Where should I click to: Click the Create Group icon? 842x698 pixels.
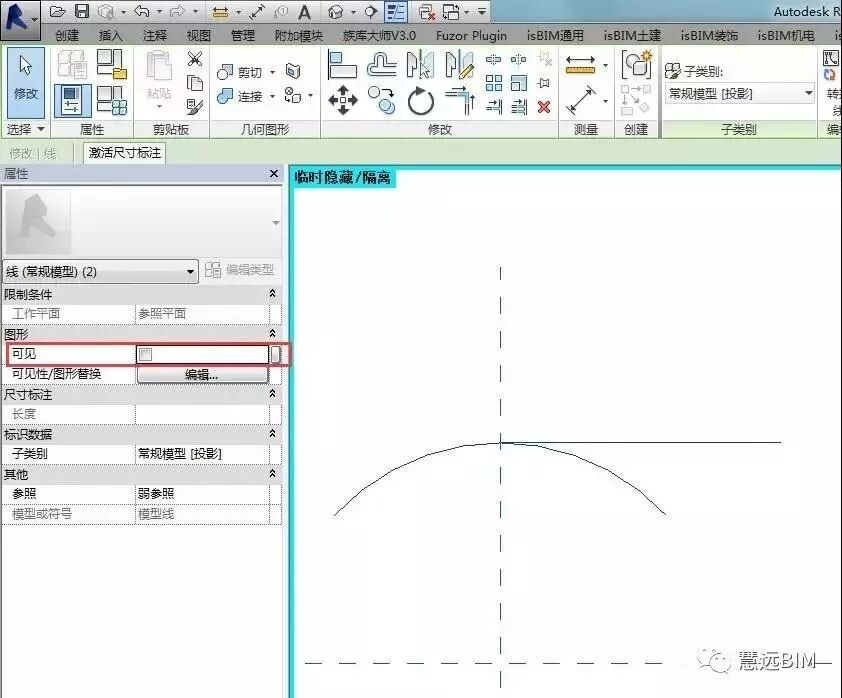click(x=636, y=64)
